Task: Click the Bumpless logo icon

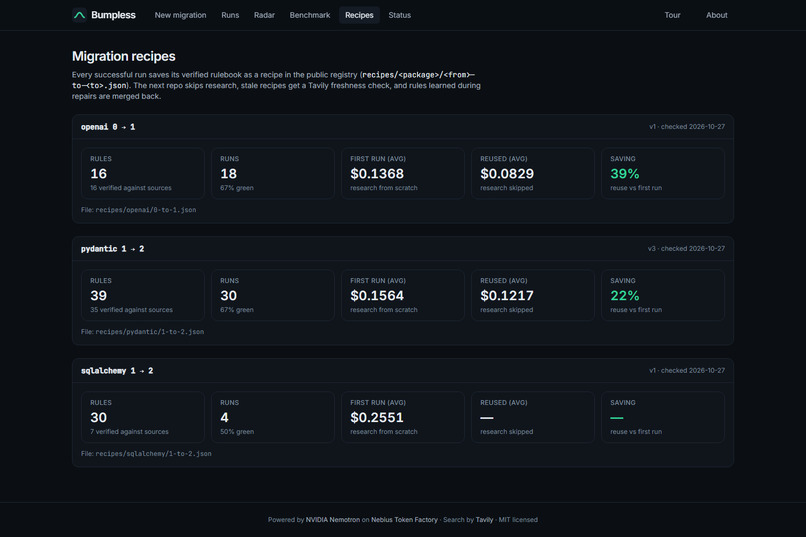Action: coord(79,15)
